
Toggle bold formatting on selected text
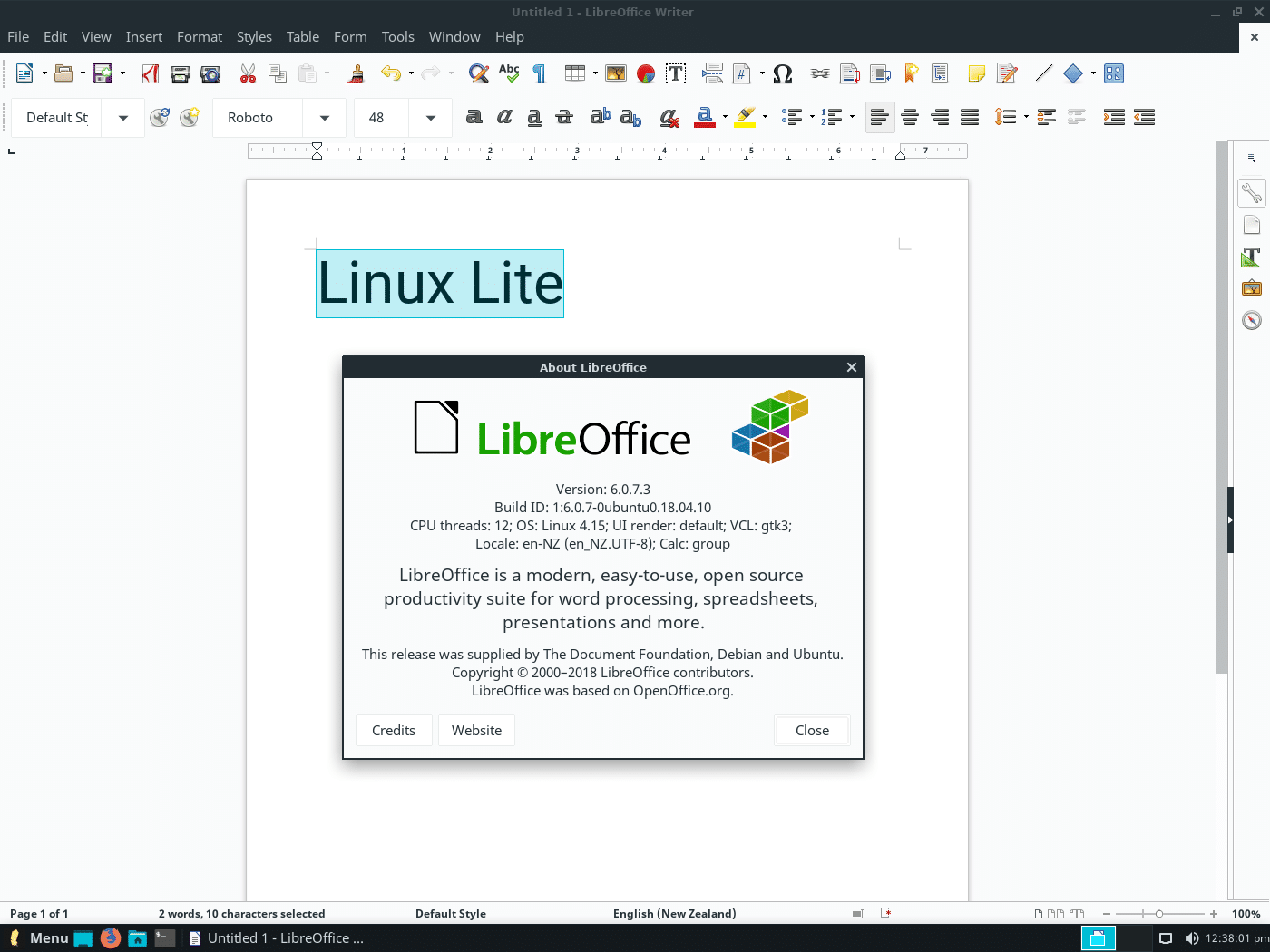click(x=474, y=117)
